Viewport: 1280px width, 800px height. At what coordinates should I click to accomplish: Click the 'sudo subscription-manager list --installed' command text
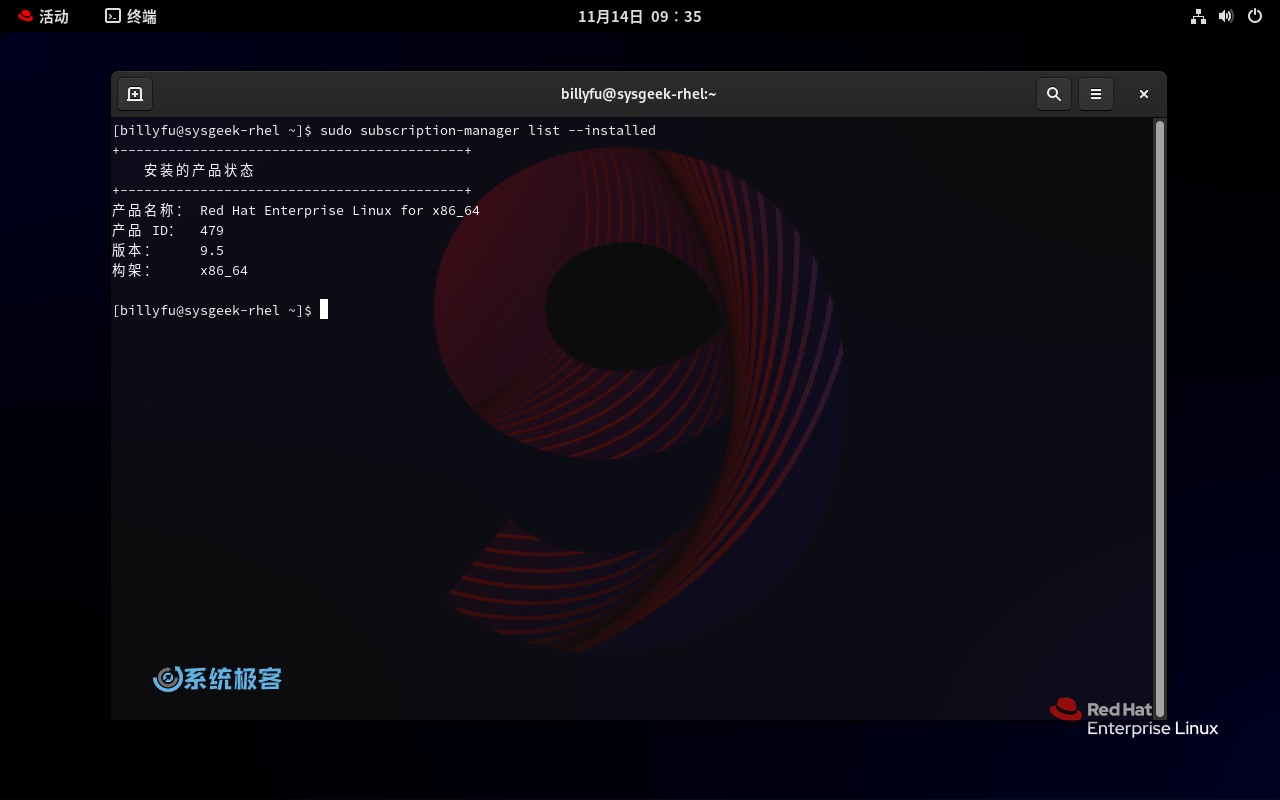488,130
